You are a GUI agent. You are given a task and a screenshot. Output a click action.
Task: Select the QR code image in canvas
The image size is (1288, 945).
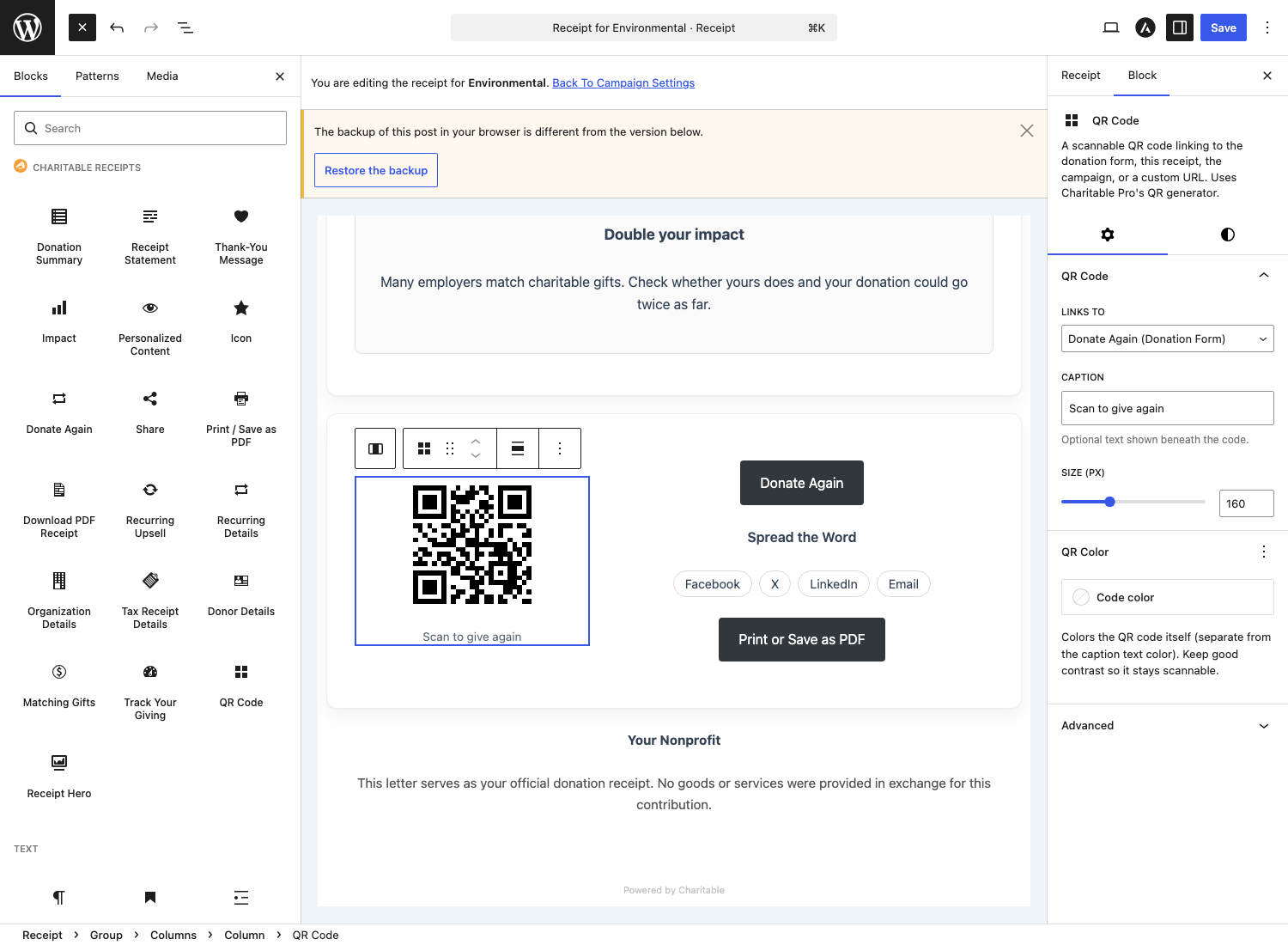coord(472,545)
